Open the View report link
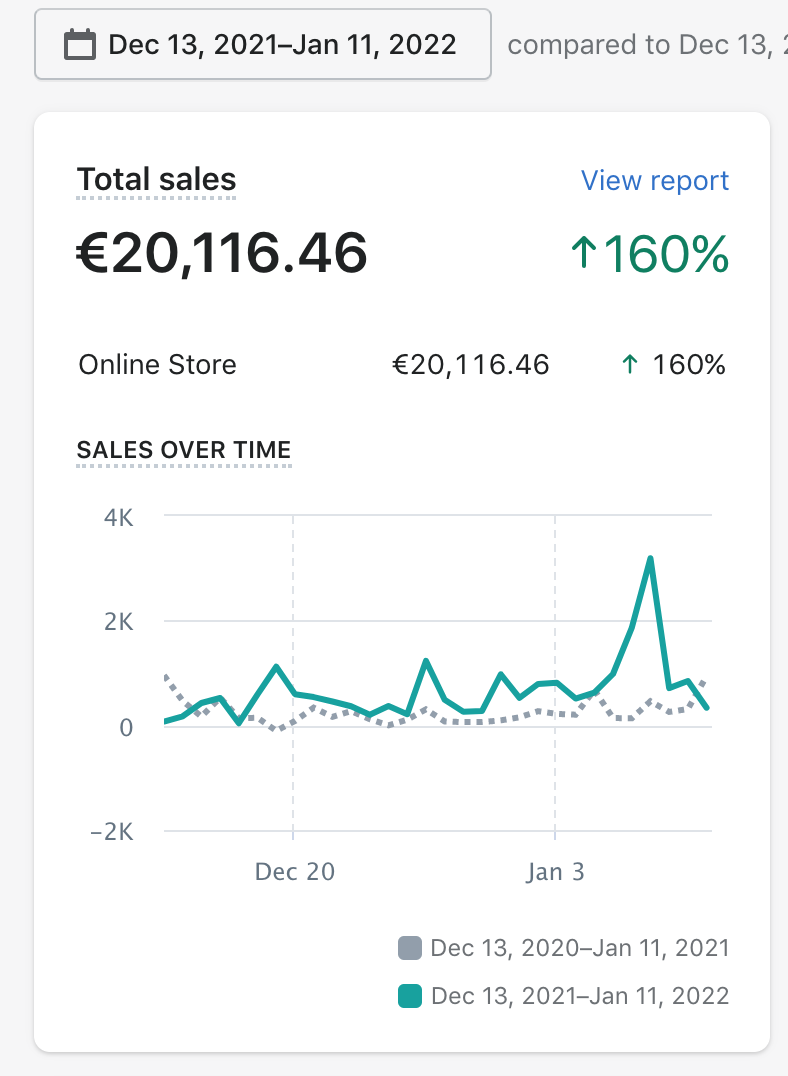The height and width of the screenshot is (1076, 788). (x=655, y=181)
